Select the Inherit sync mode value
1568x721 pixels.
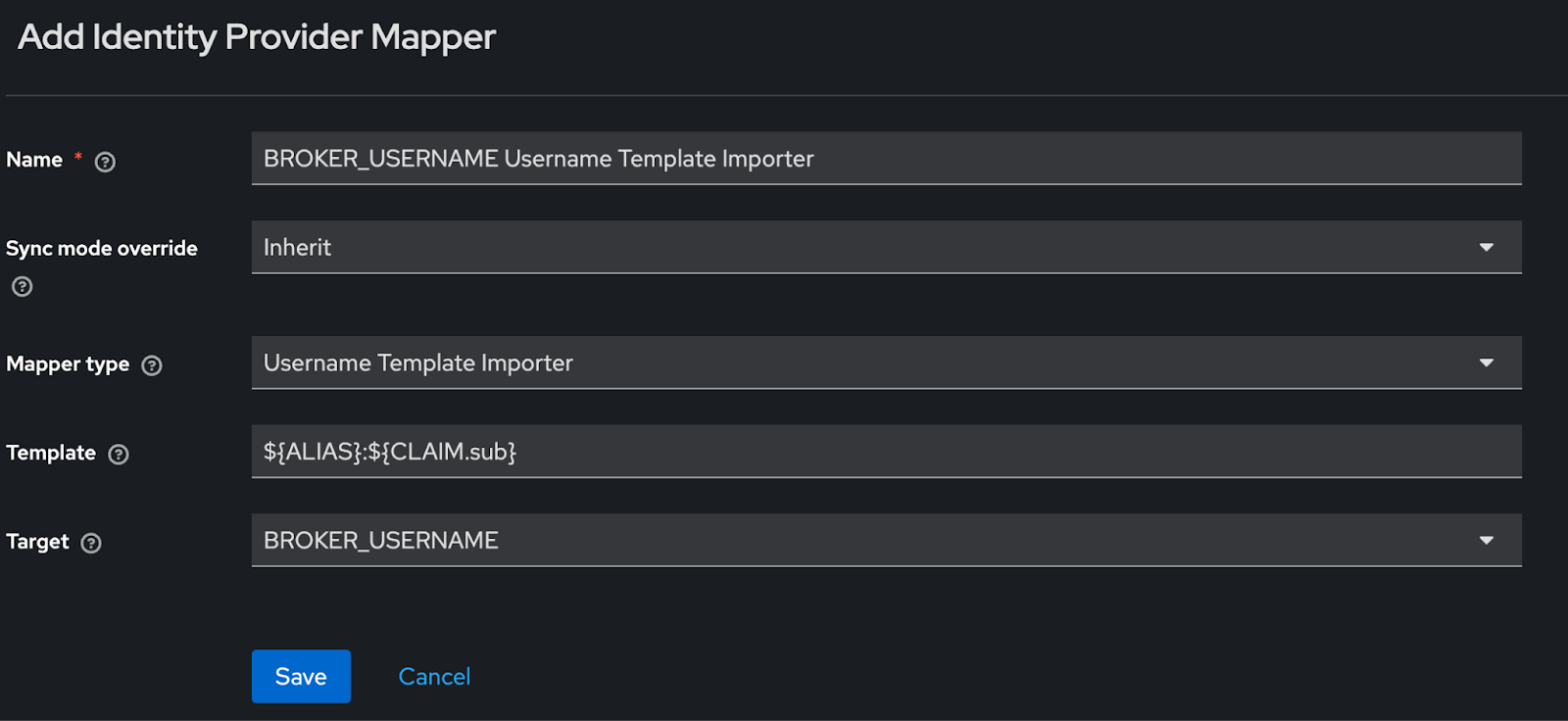(x=297, y=248)
